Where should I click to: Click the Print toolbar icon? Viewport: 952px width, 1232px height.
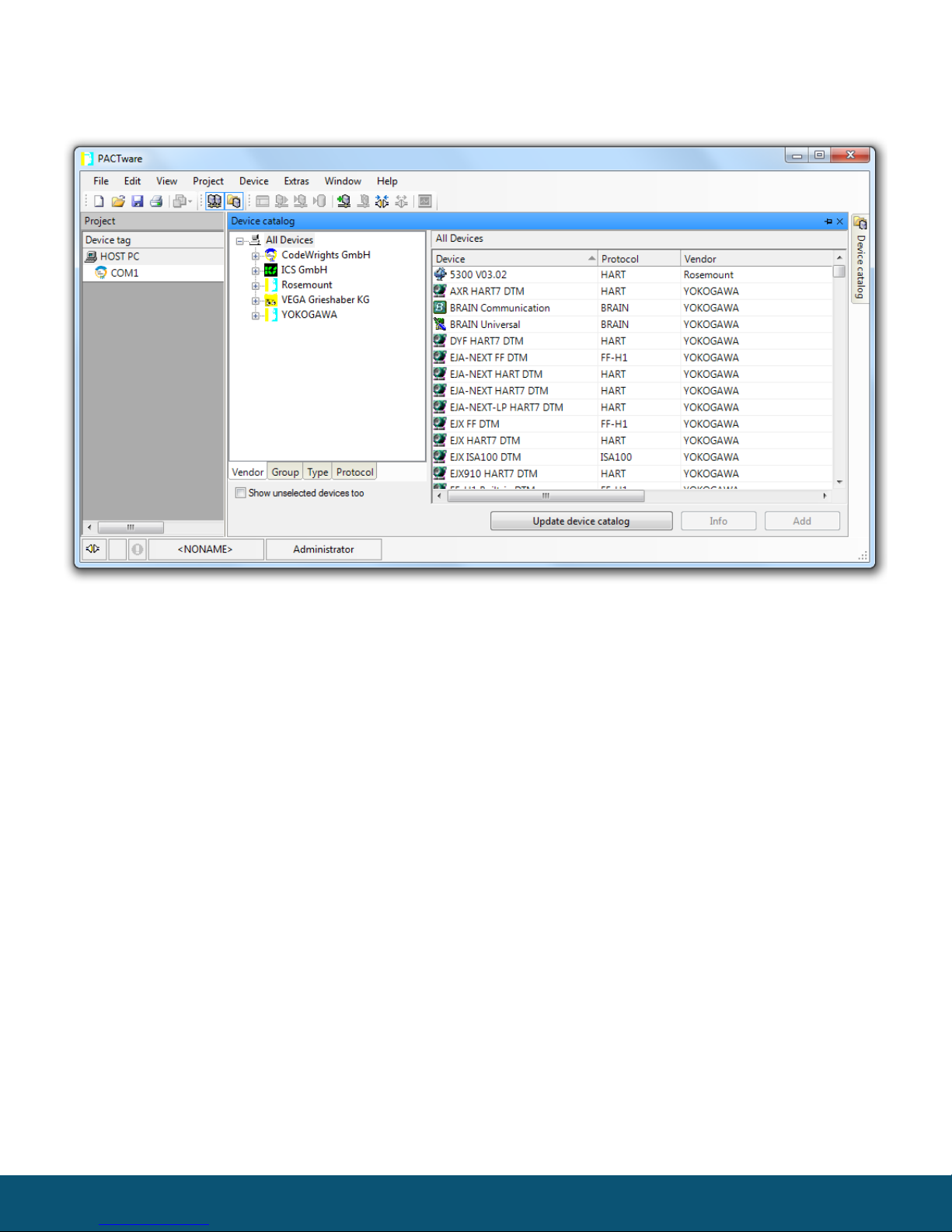click(156, 201)
